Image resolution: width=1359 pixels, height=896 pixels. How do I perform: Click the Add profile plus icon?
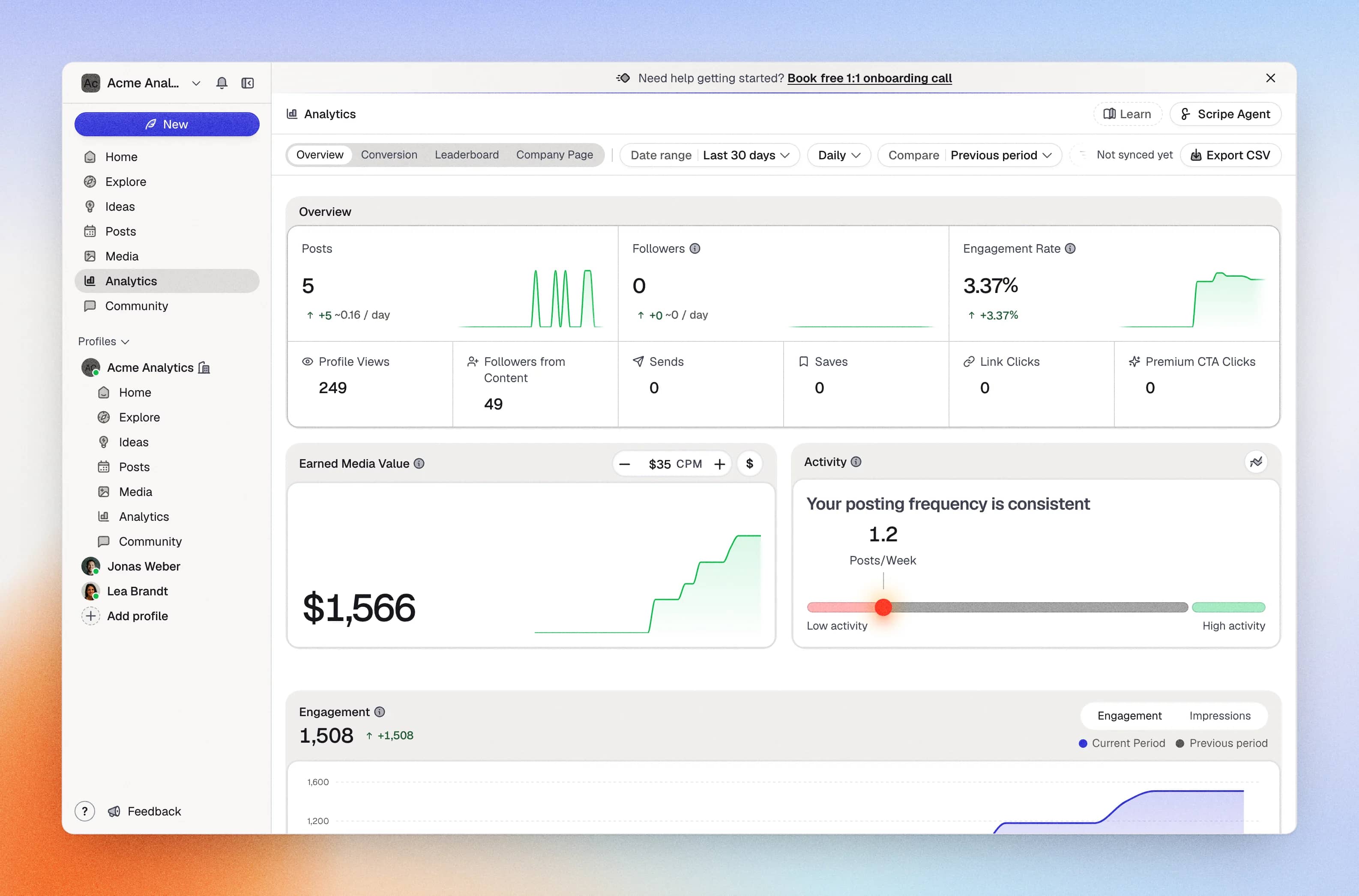[x=90, y=616]
